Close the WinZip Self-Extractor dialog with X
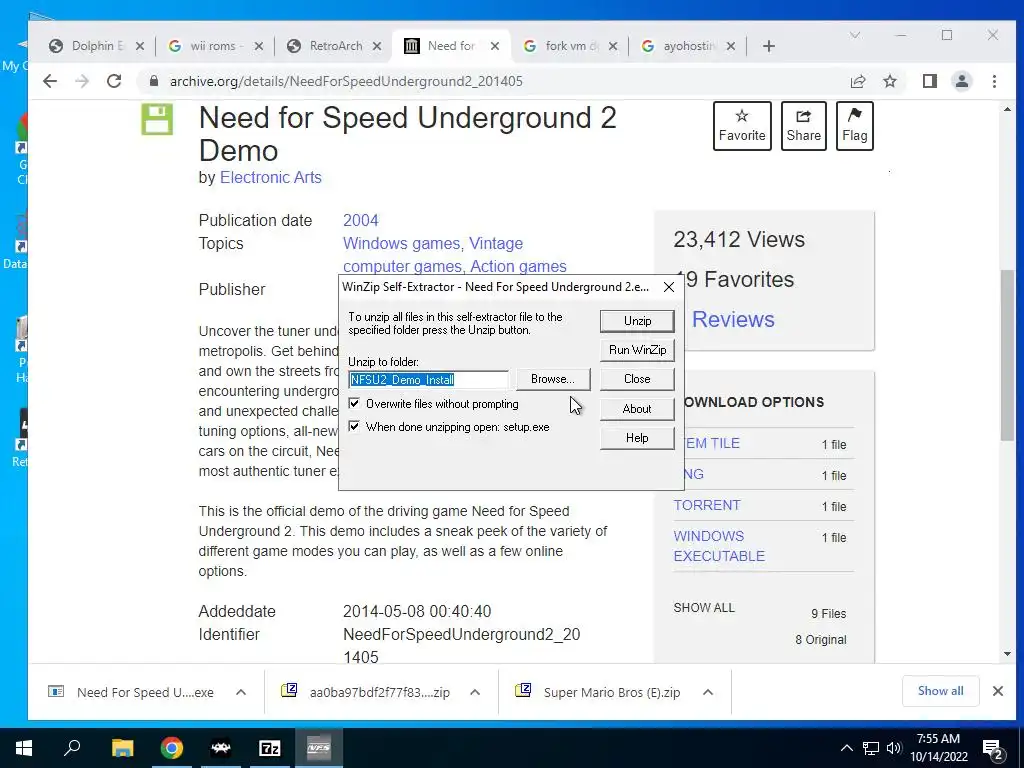This screenshot has height=768, width=1024. tap(669, 287)
